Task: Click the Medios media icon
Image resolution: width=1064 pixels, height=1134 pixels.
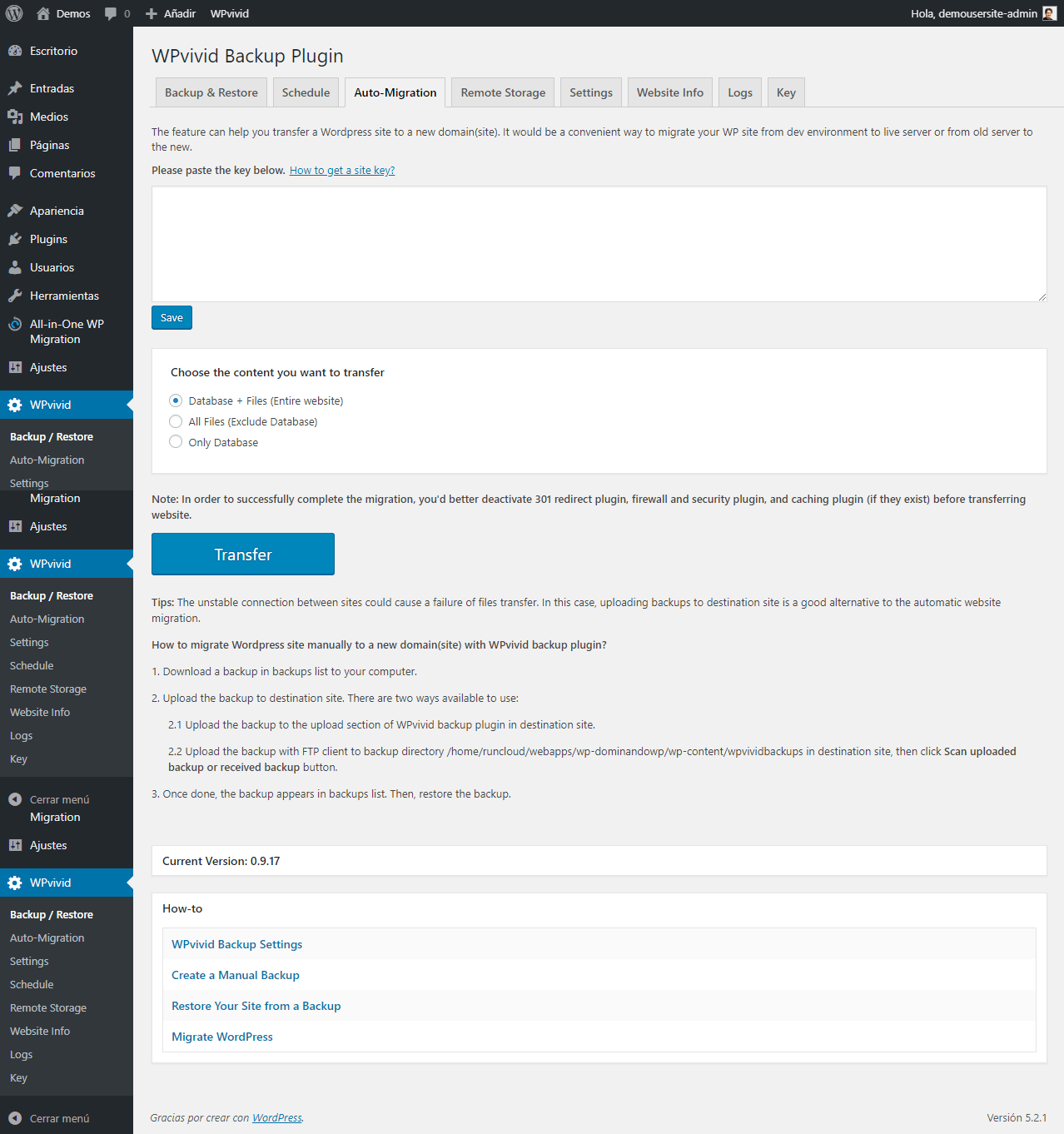Action: coord(15,117)
